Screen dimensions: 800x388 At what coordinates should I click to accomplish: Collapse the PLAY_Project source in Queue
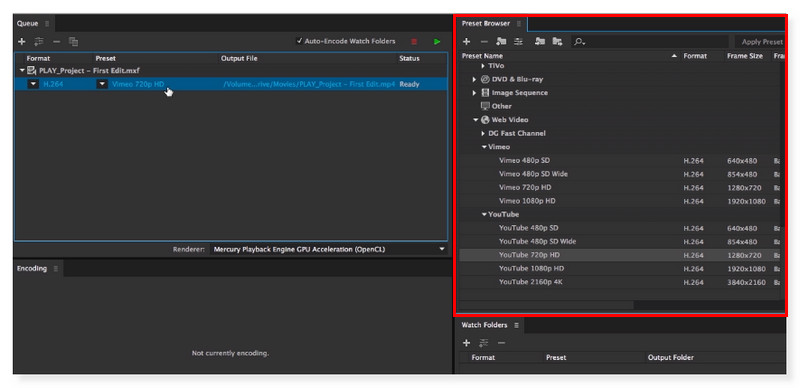22,70
